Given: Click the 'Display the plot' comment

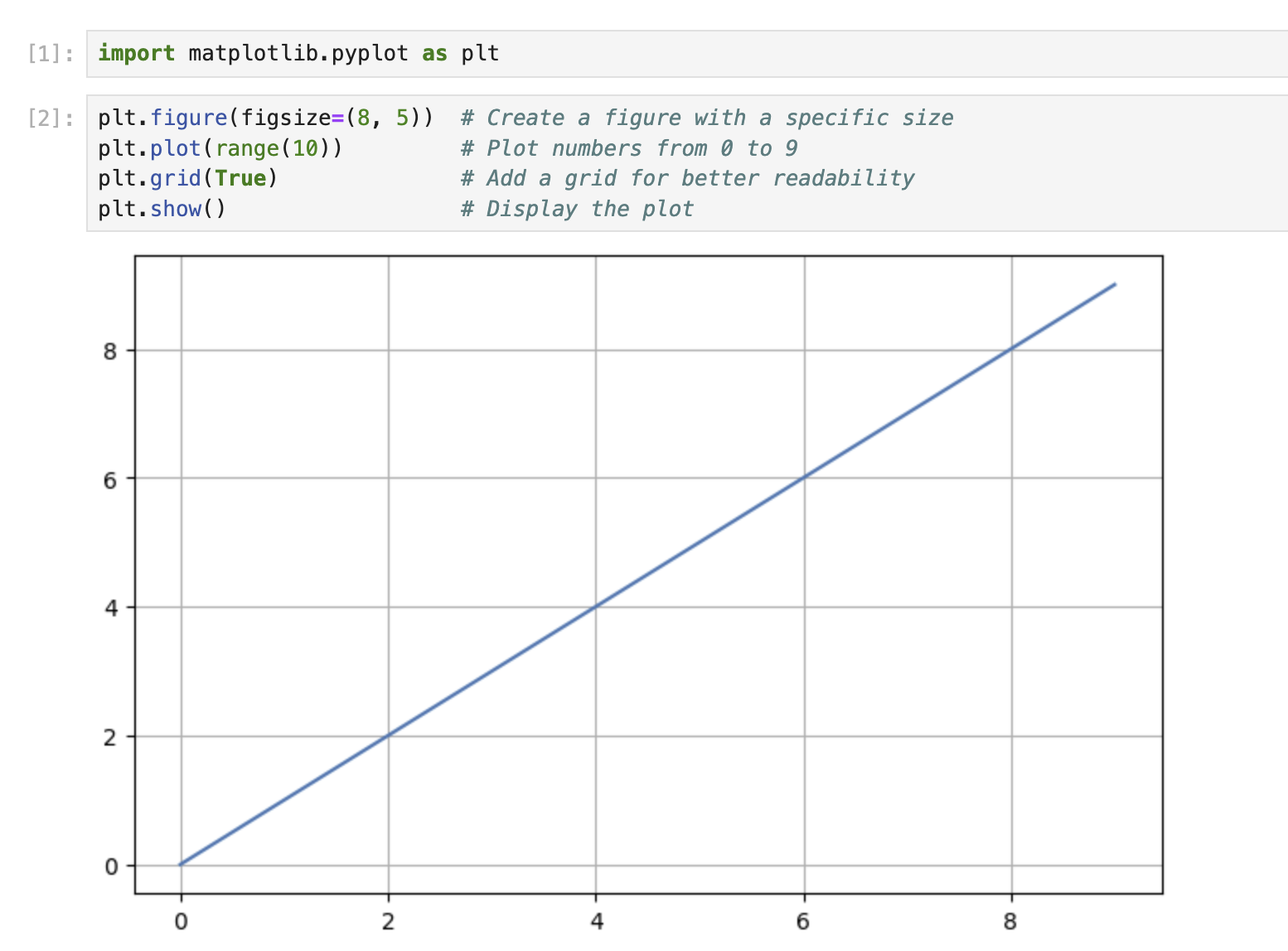Looking at the screenshot, I should [x=577, y=209].
